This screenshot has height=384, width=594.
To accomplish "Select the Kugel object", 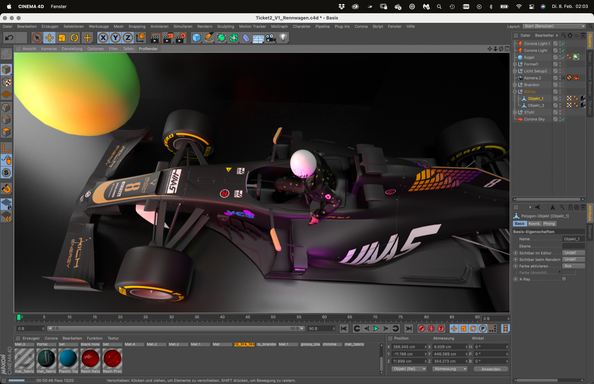I will (529, 57).
